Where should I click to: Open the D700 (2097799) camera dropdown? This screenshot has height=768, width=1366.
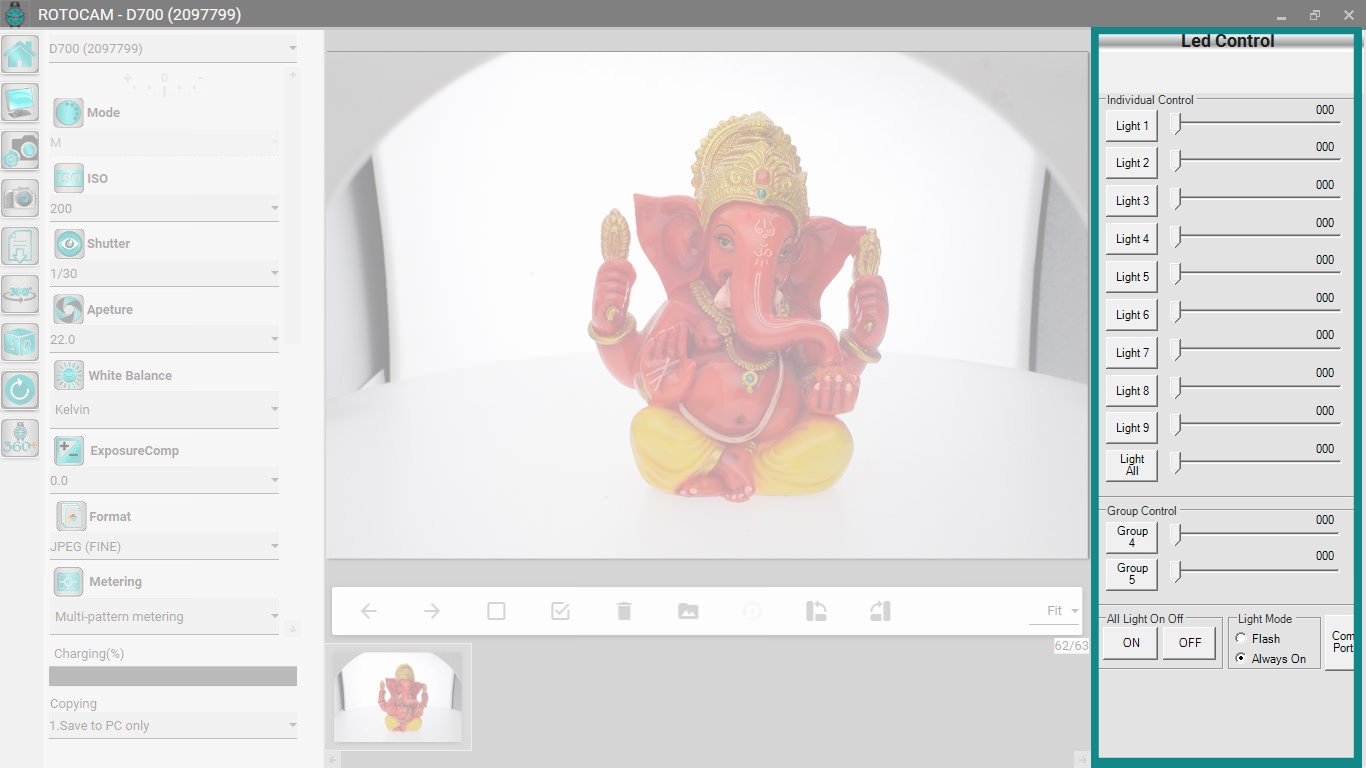(x=173, y=48)
